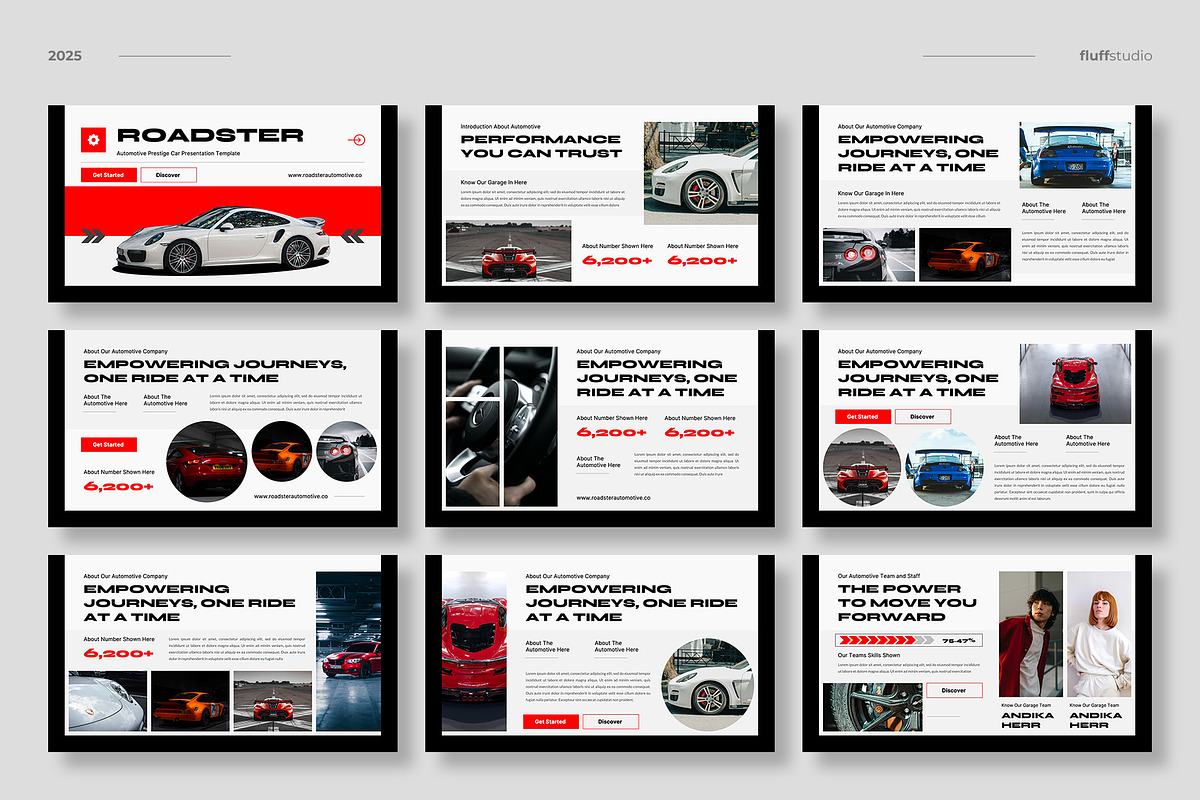Screen dimensions: 1200x800
Task: Click the left chevron arrows beside white Porsche
Action: 93,236
